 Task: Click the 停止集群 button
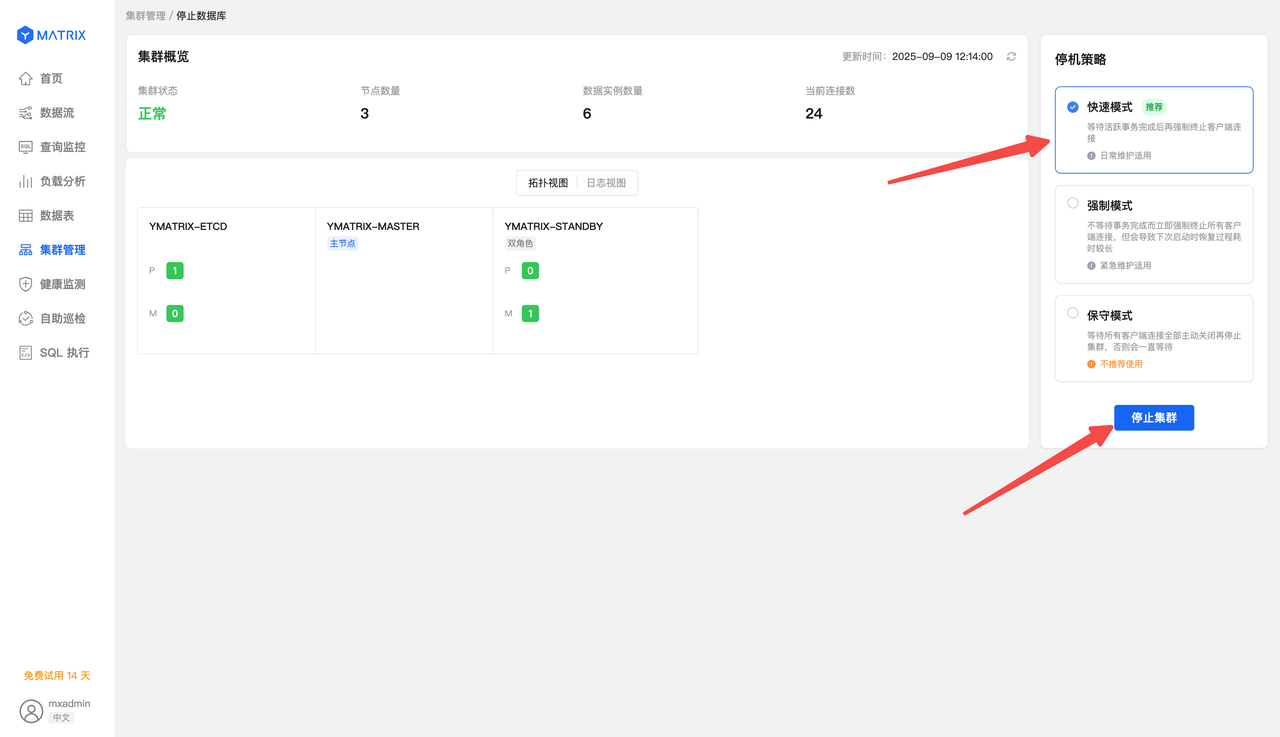1154,418
